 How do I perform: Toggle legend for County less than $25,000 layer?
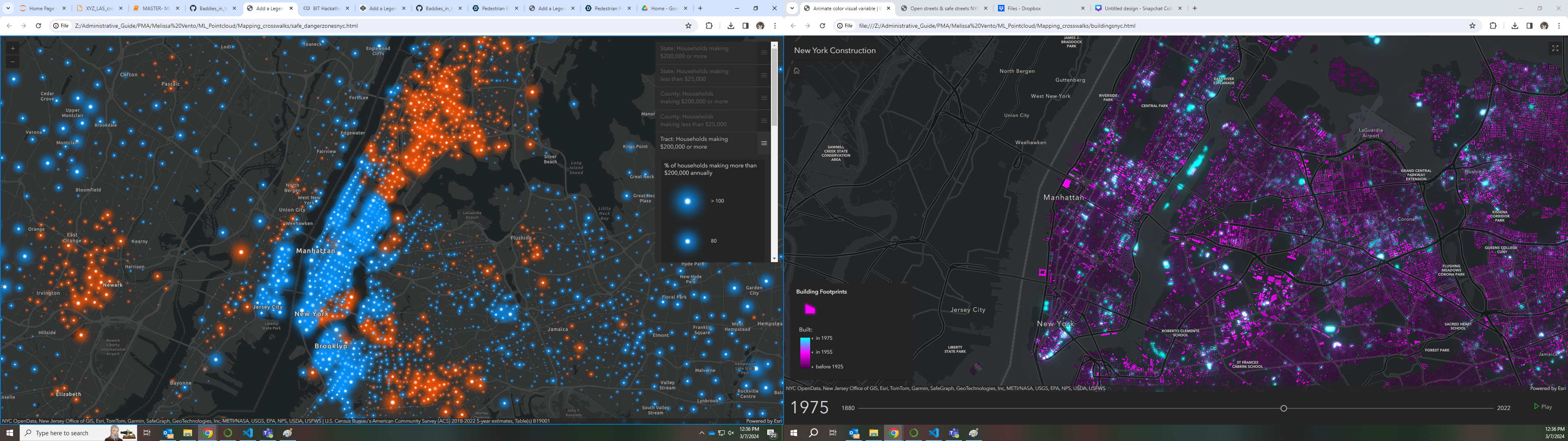coord(763,120)
